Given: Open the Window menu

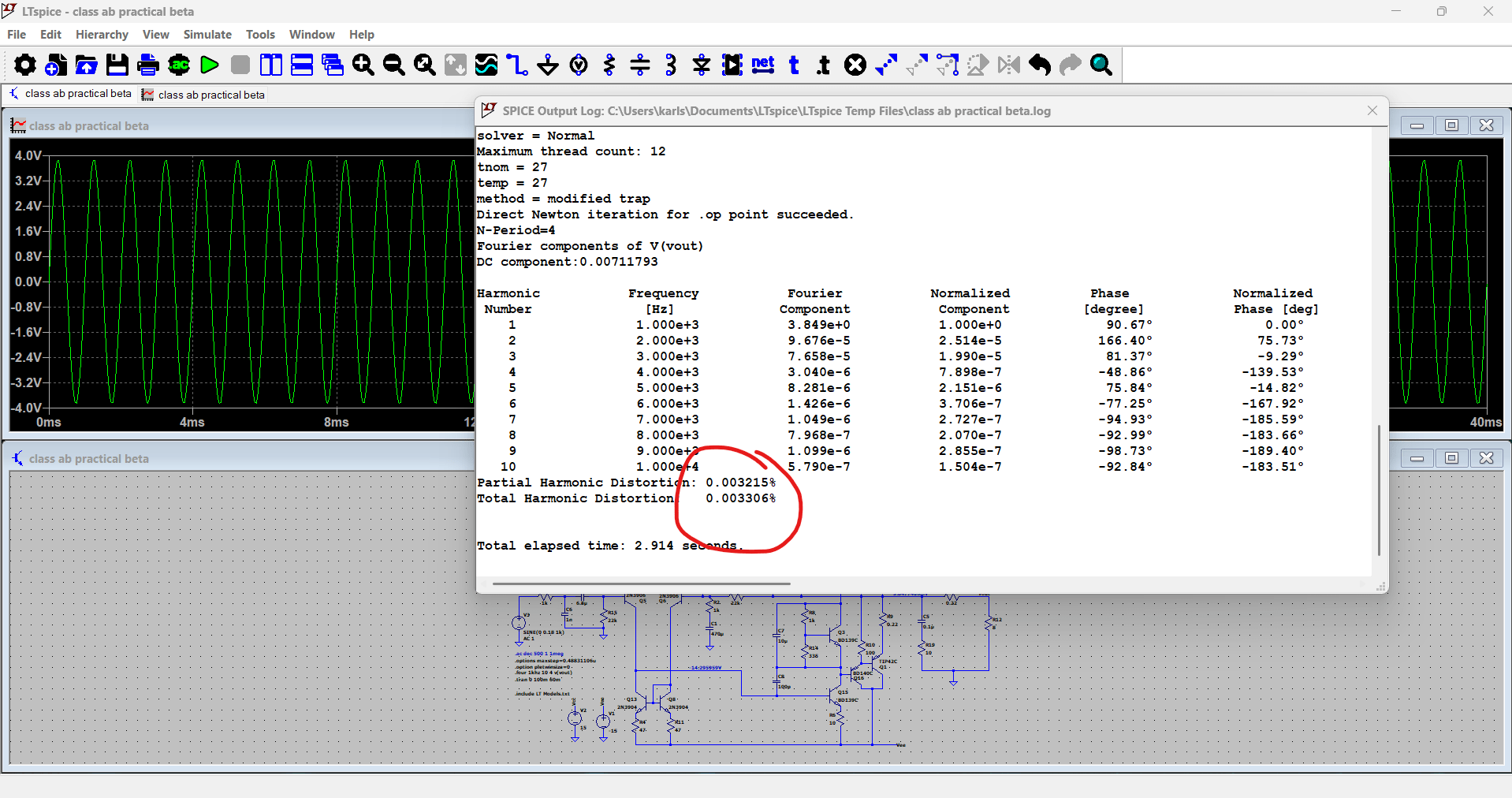Looking at the screenshot, I should pos(311,35).
